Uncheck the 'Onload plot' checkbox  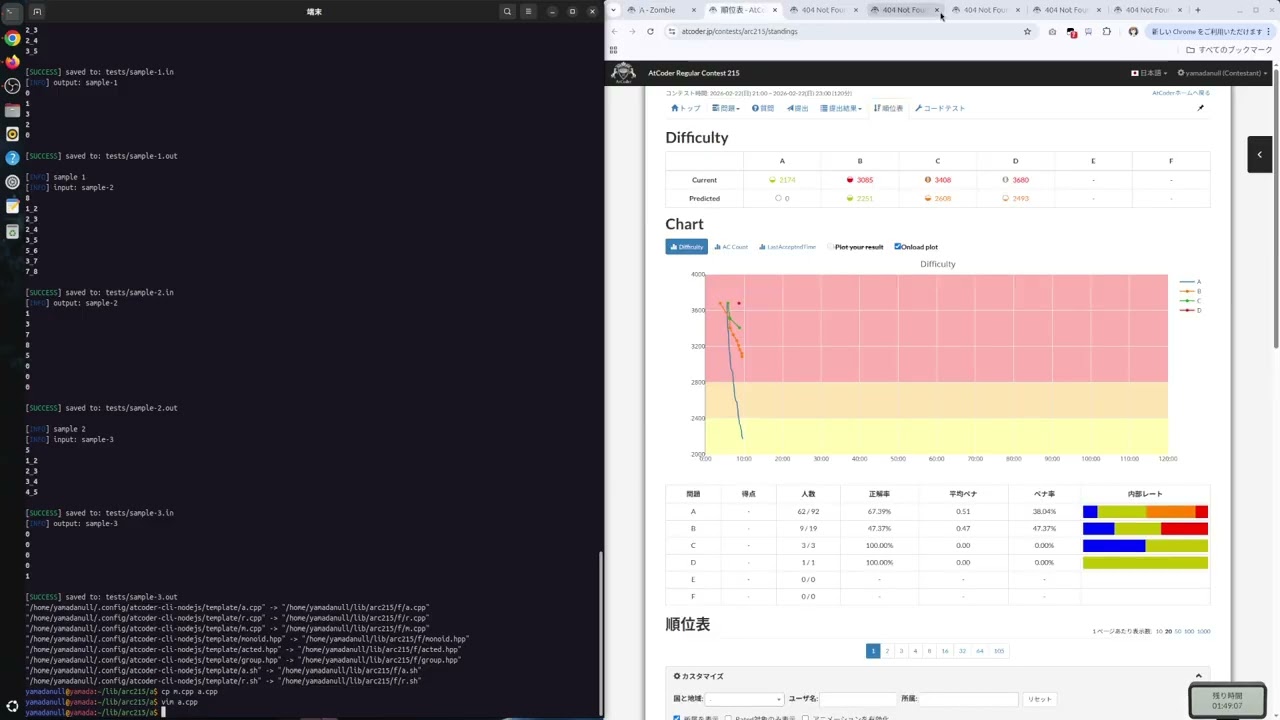[x=898, y=247]
